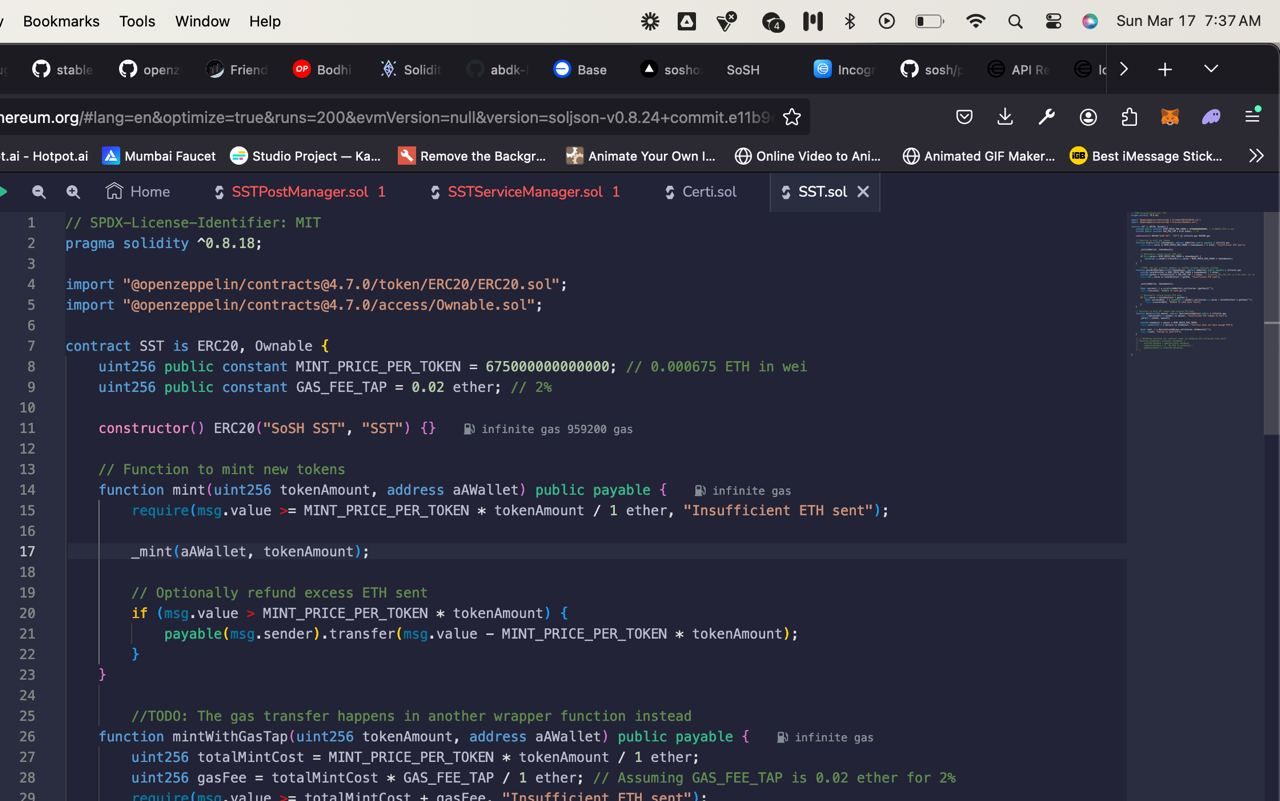The height and width of the screenshot is (801, 1280).
Task: Click the battery status icon
Action: click(929, 21)
